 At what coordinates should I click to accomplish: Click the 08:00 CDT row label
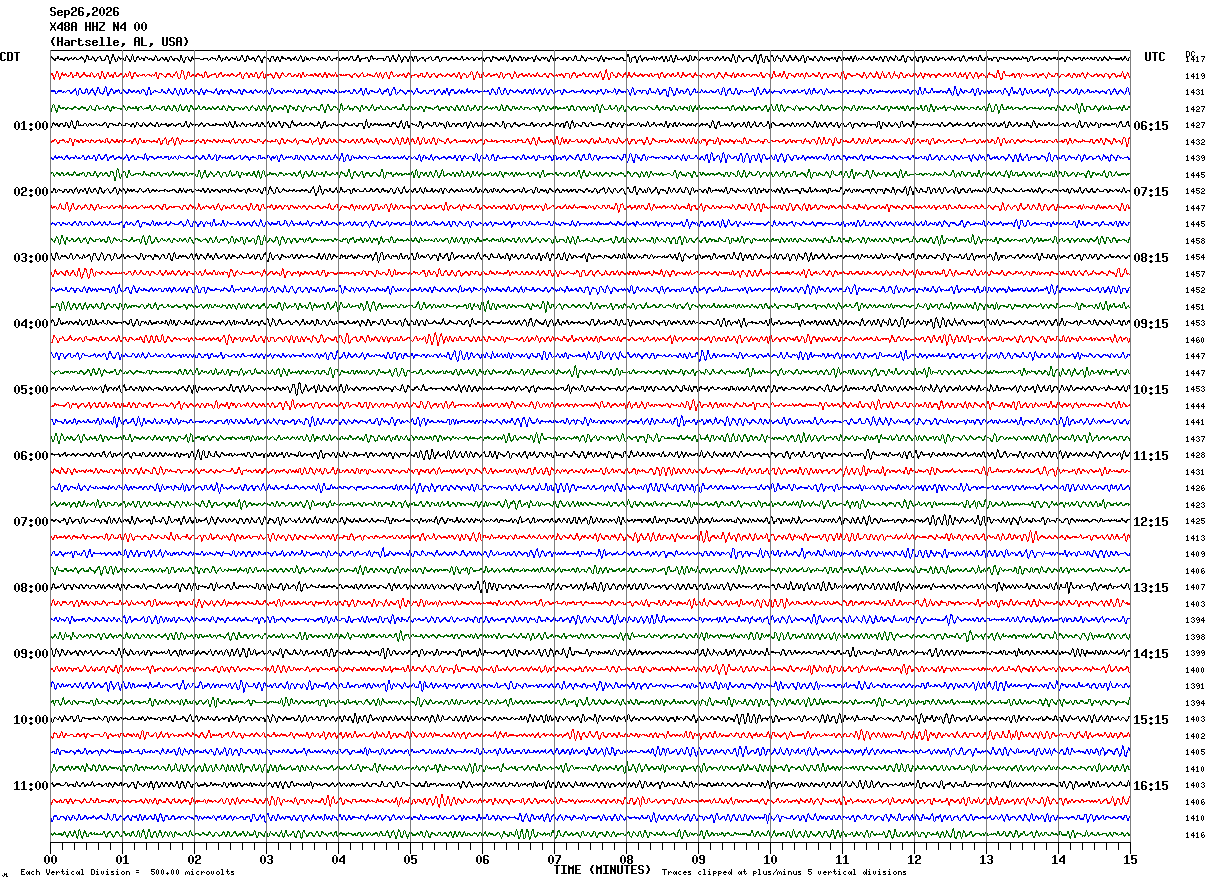(30, 588)
